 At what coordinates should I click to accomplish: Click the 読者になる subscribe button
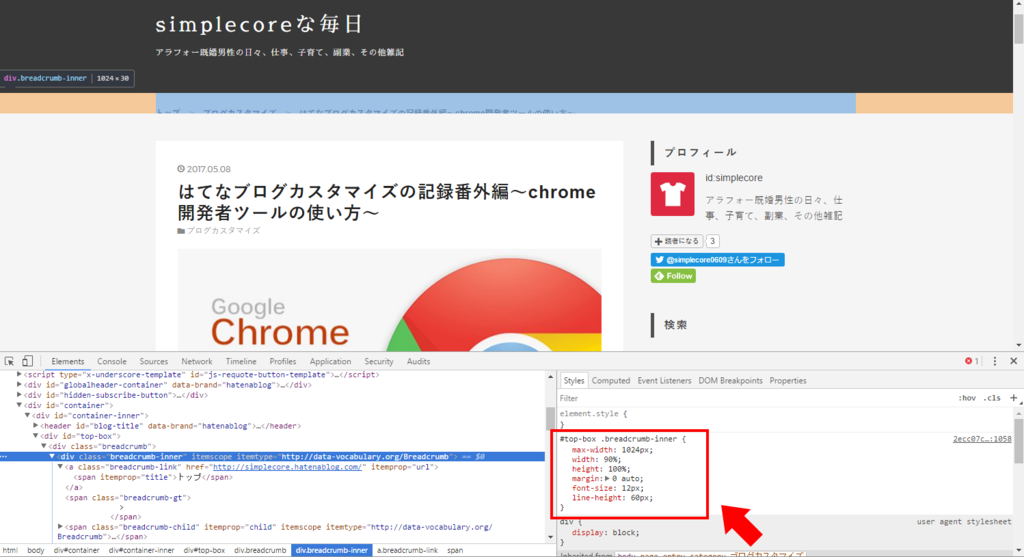677,241
